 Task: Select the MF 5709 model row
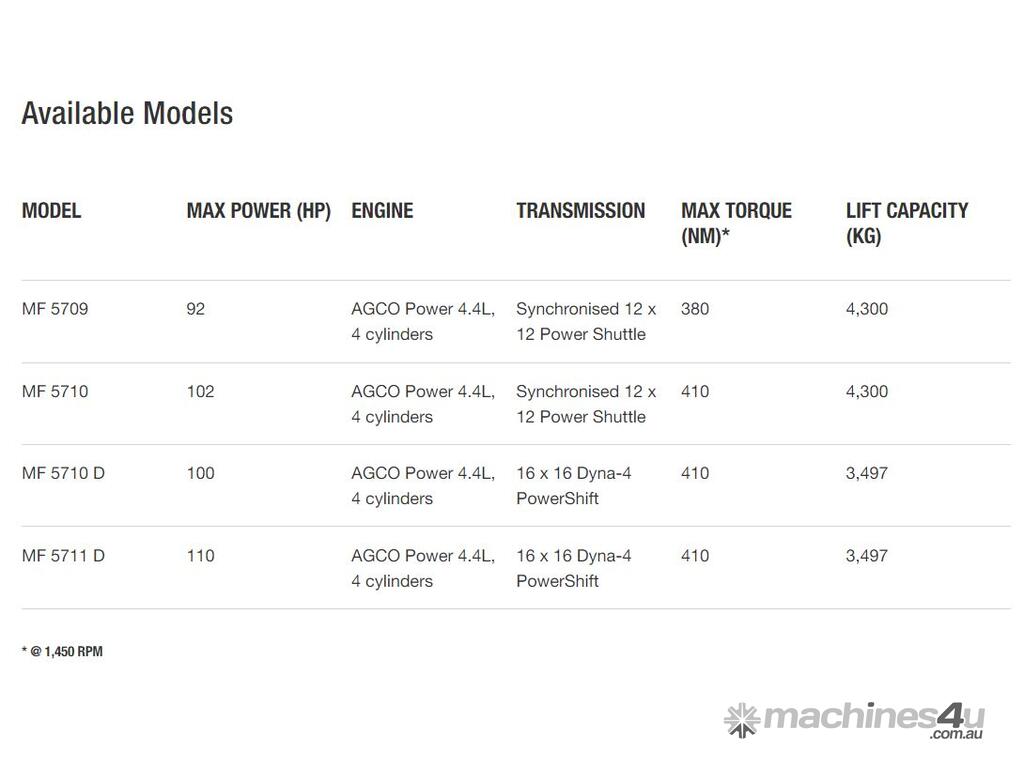(55, 309)
